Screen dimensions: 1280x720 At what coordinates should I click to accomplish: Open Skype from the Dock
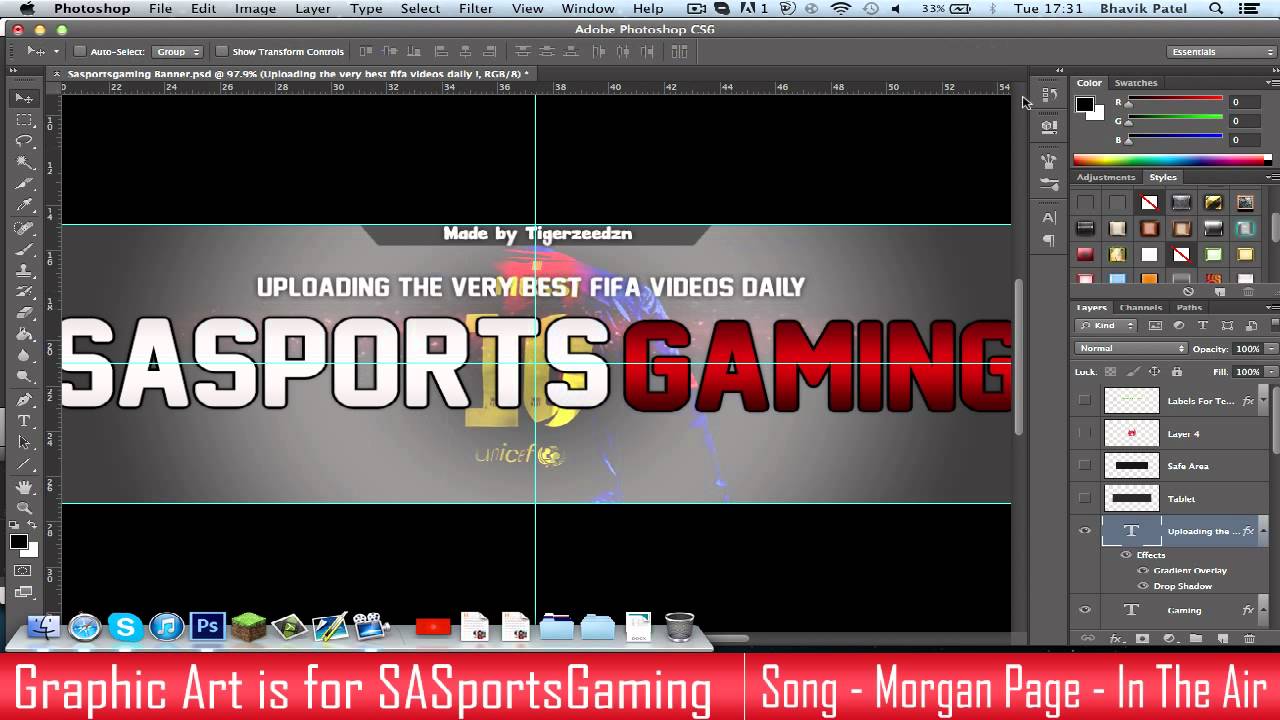click(125, 627)
